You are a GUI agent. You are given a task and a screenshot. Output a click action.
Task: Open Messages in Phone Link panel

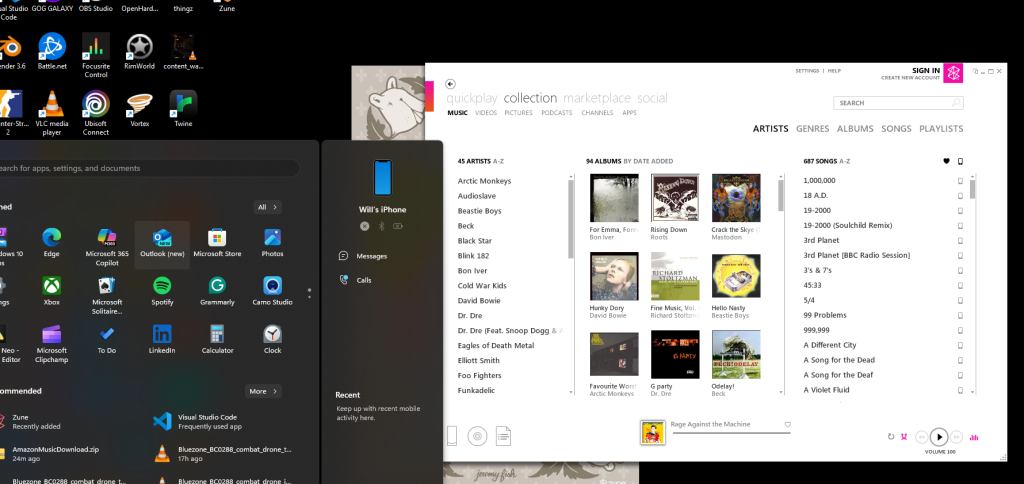(x=363, y=256)
